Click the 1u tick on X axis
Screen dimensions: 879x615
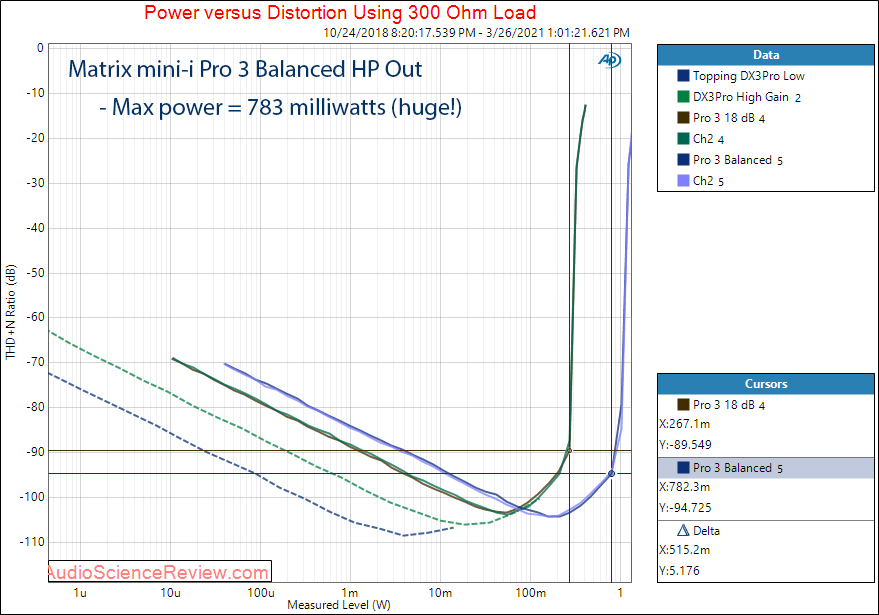[80, 593]
